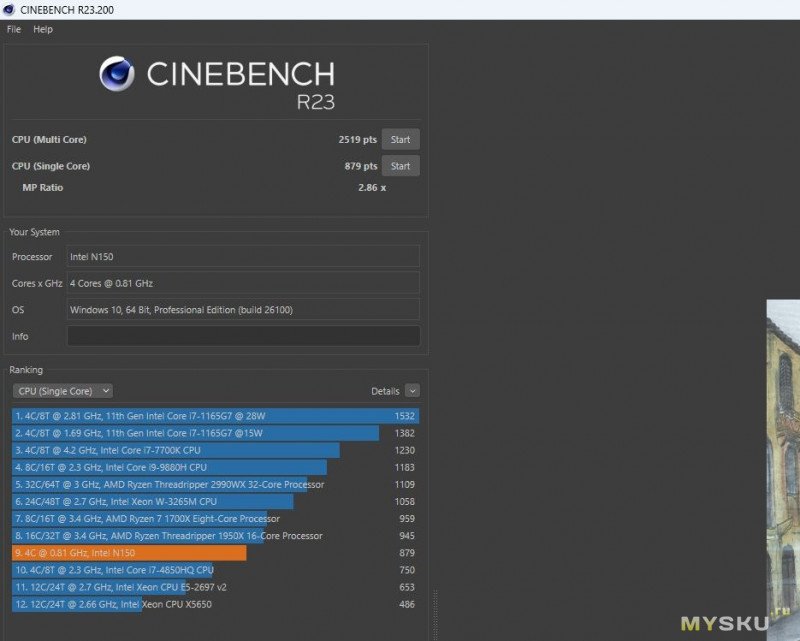800x641 pixels.
Task: Click the score 1532 in ranking
Action: click(405, 416)
